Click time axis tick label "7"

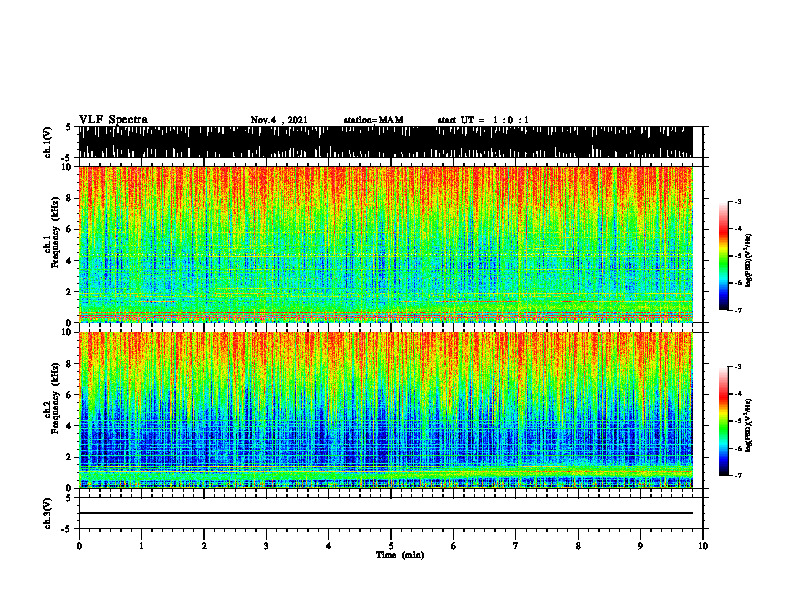[x=516, y=546]
